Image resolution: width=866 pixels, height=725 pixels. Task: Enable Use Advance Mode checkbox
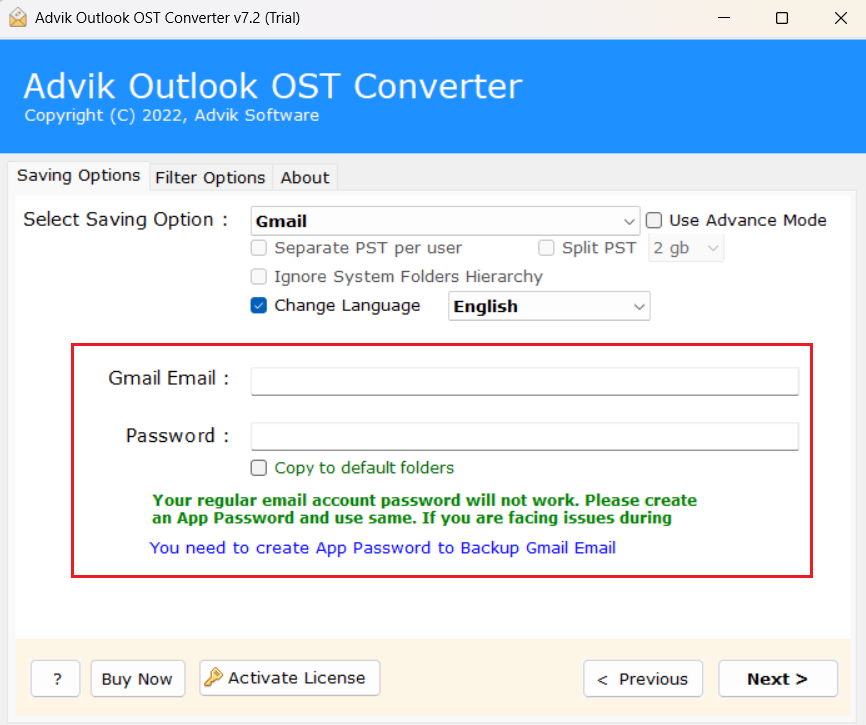(x=654, y=220)
